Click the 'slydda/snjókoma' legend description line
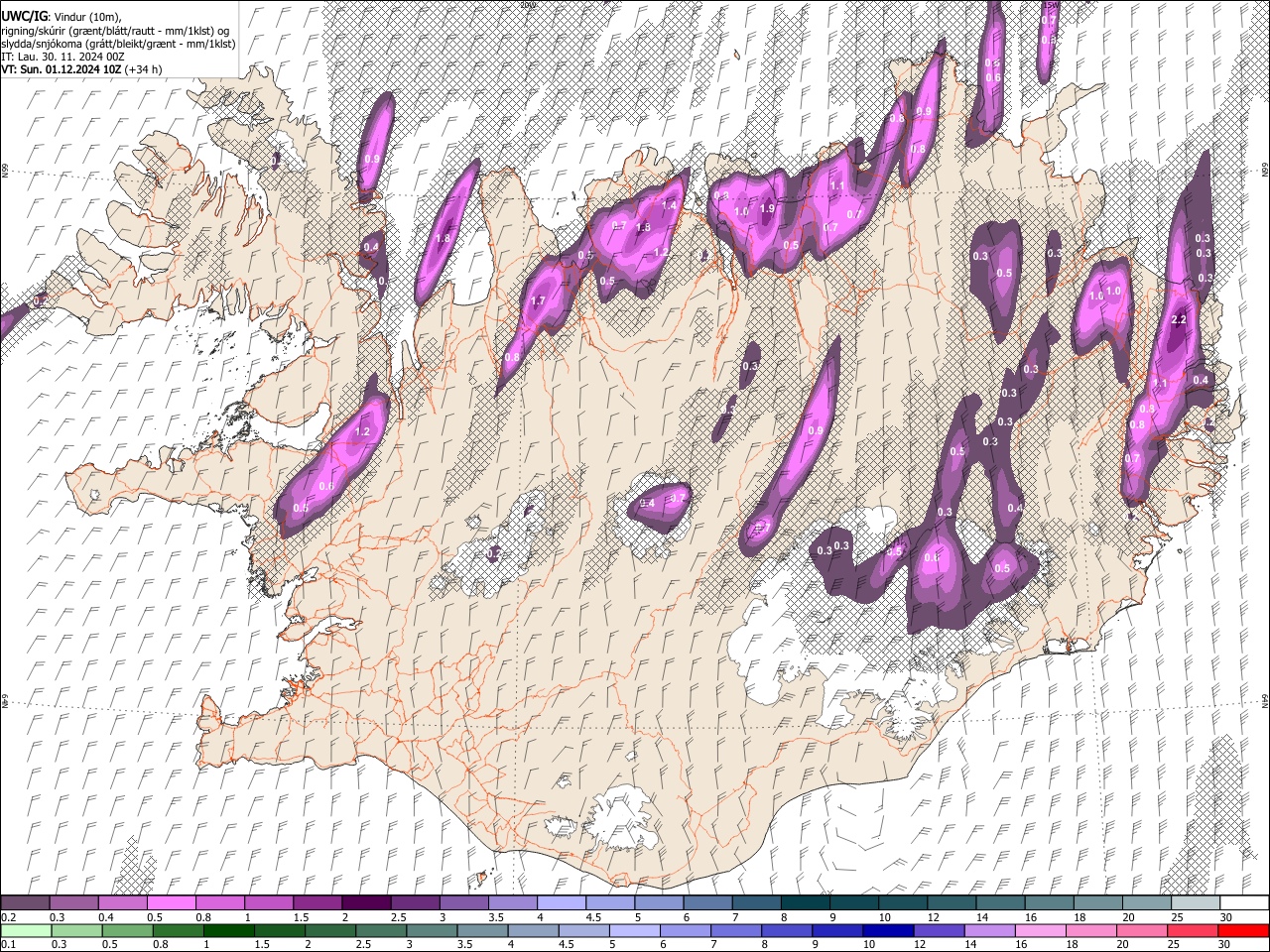Viewport: 1270px width, 952px height. click(x=118, y=44)
